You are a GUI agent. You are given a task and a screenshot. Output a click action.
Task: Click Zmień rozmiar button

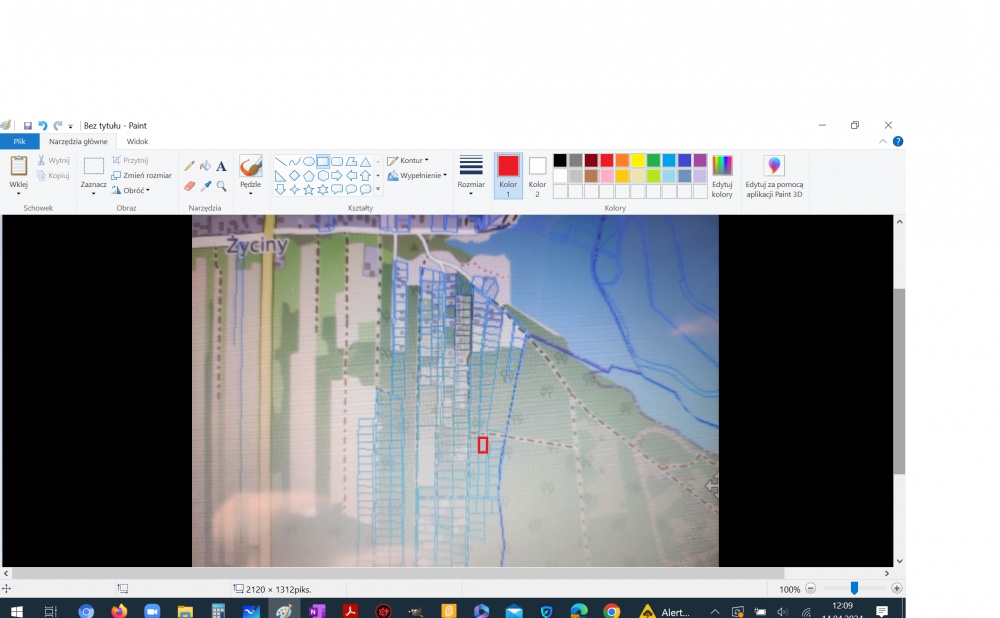point(142,175)
